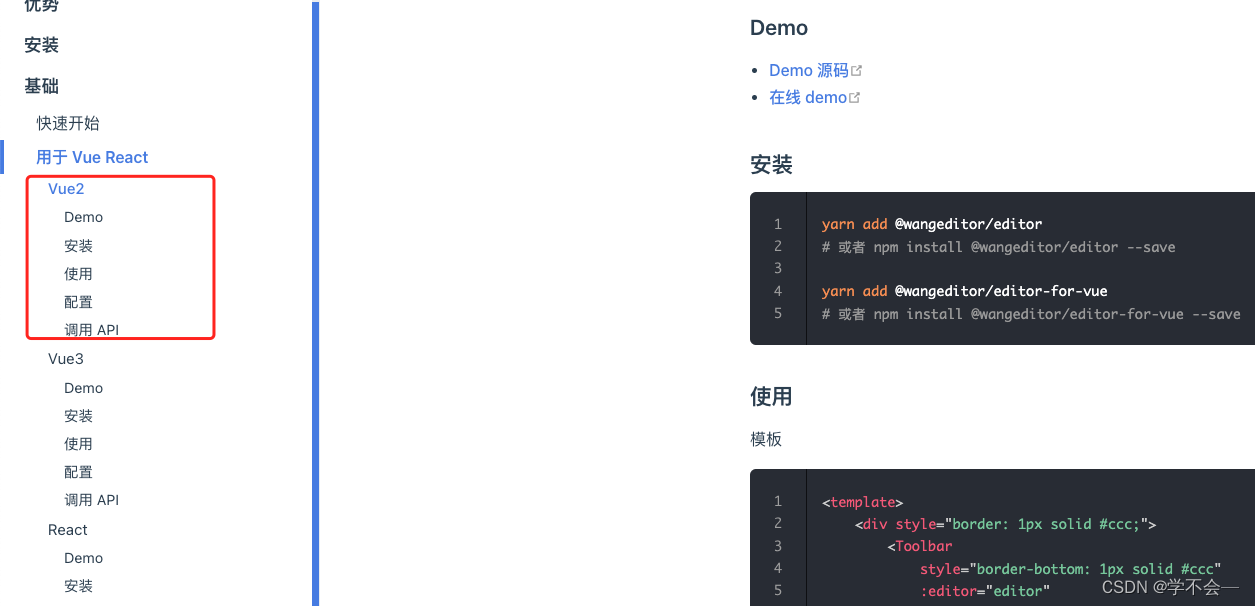The width and height of the screenshot is (1255, 606).
Task: Open the 在线 demo link
Action: point(806,96)
